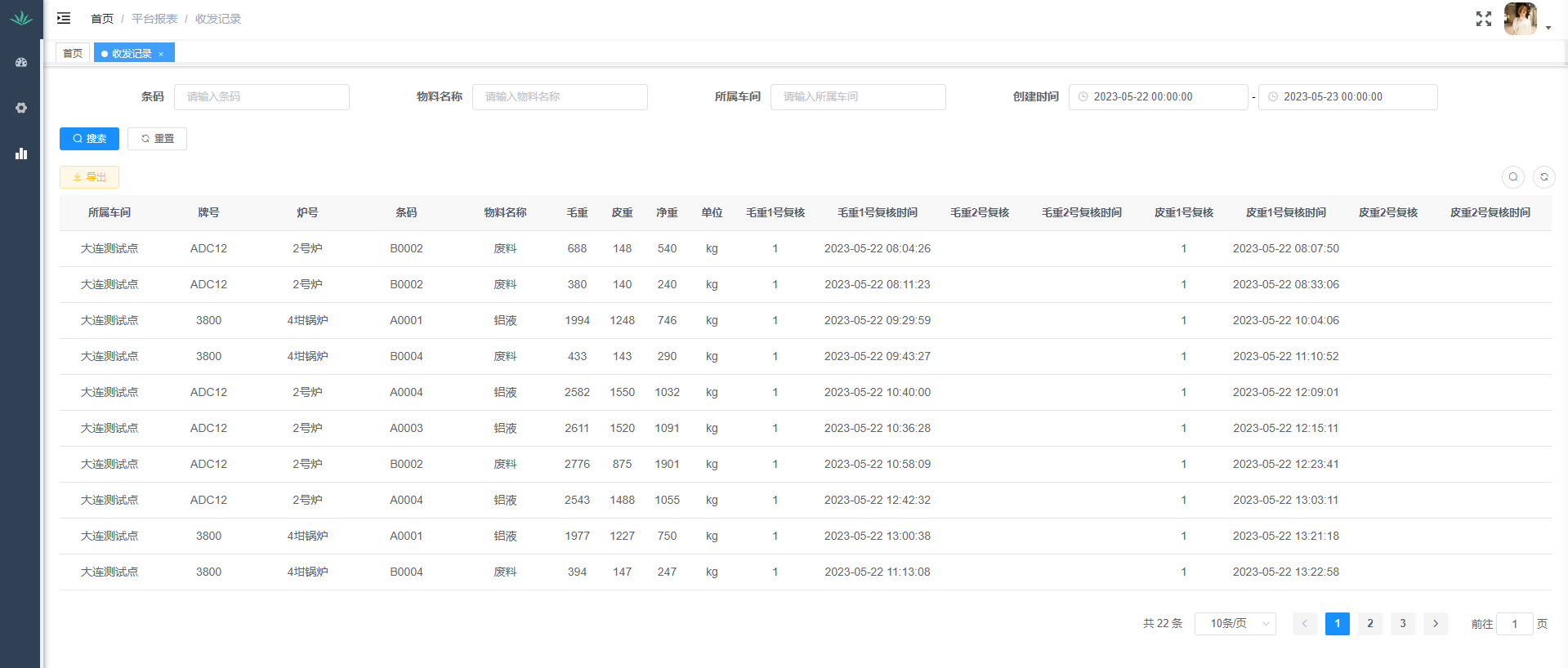The width and height of the screenshot is (1568, 668).
Task: Refresh table with round refresh icon
Action: coord(1544,176)
